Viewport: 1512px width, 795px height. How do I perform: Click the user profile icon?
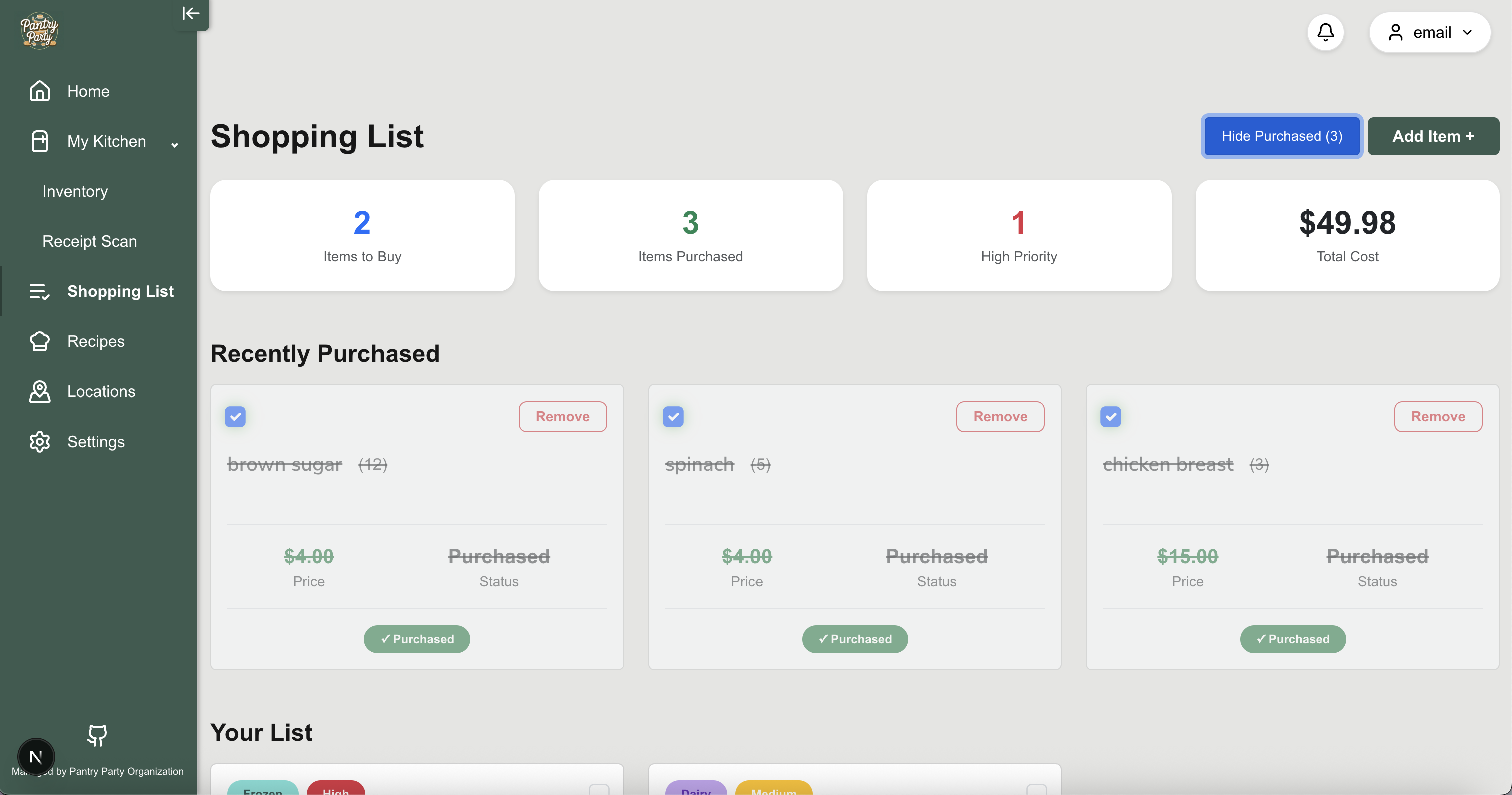1395,32
